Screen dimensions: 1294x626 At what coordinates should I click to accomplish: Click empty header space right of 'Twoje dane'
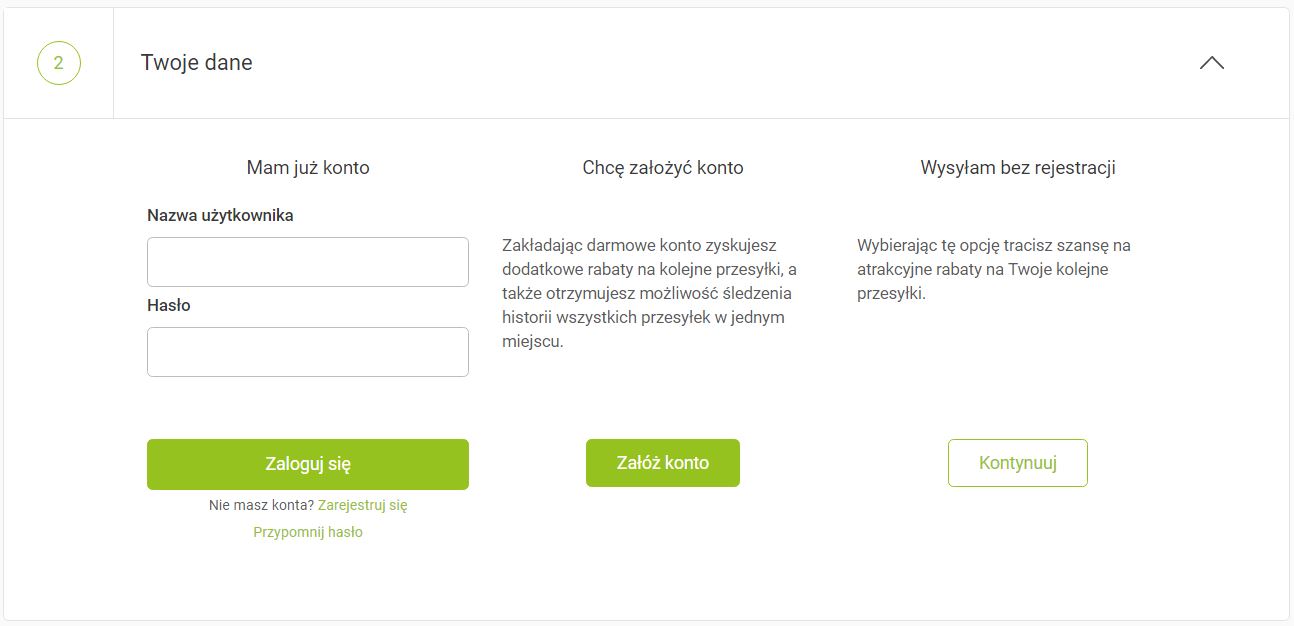pyautogui.click(x=700, y=63)
